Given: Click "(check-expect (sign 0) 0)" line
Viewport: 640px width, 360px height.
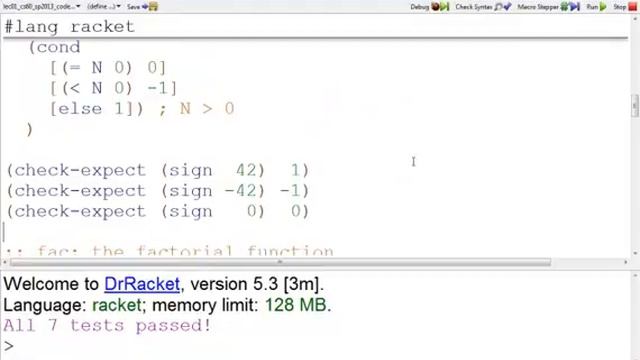Looking at the screenshot, I should [x=158, y=211].
